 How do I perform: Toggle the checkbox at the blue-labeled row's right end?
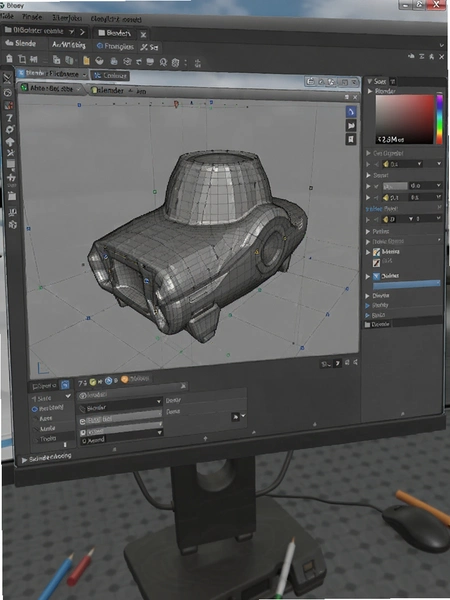coord(439,207)
